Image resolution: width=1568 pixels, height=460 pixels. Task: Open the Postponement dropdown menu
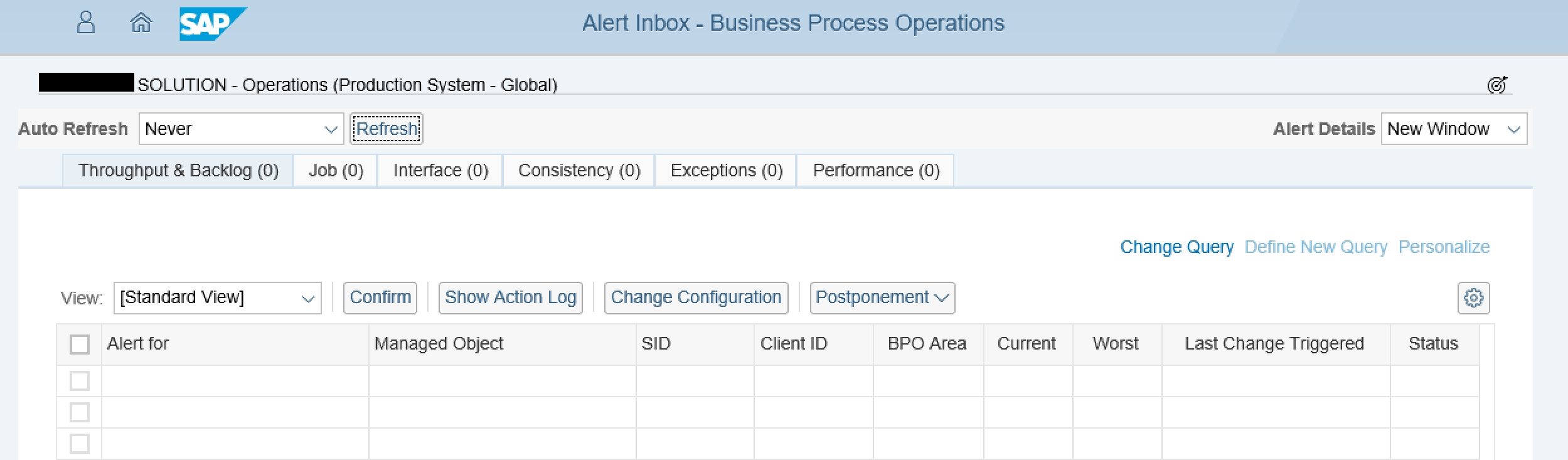[x=882, y=297]
